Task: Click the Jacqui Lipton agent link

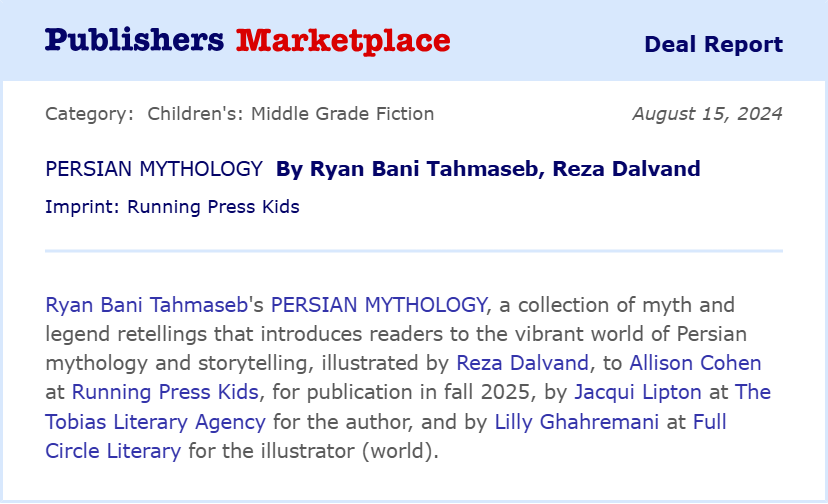Action: point(638,392)
